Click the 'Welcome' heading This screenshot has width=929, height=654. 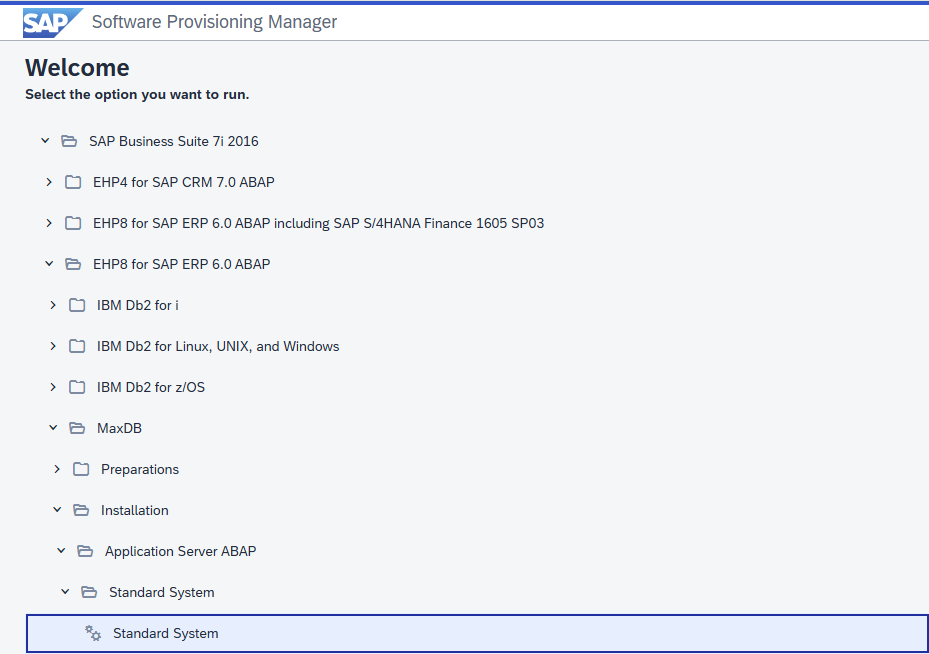(x=77, y=68)
